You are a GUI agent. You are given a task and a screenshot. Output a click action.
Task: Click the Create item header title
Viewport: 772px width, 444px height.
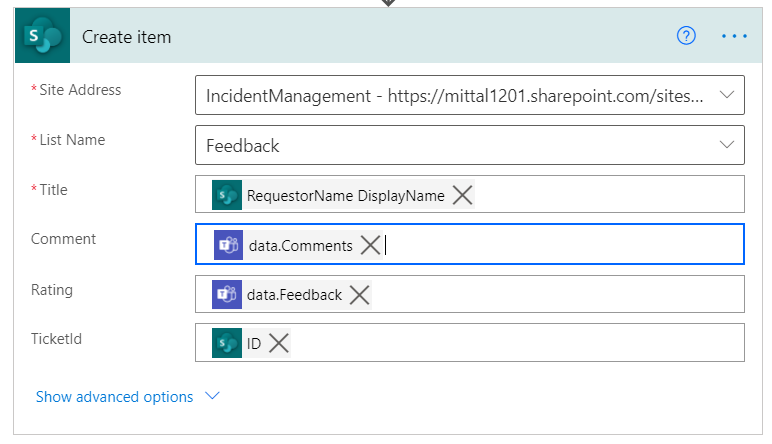tap(126, 37)
